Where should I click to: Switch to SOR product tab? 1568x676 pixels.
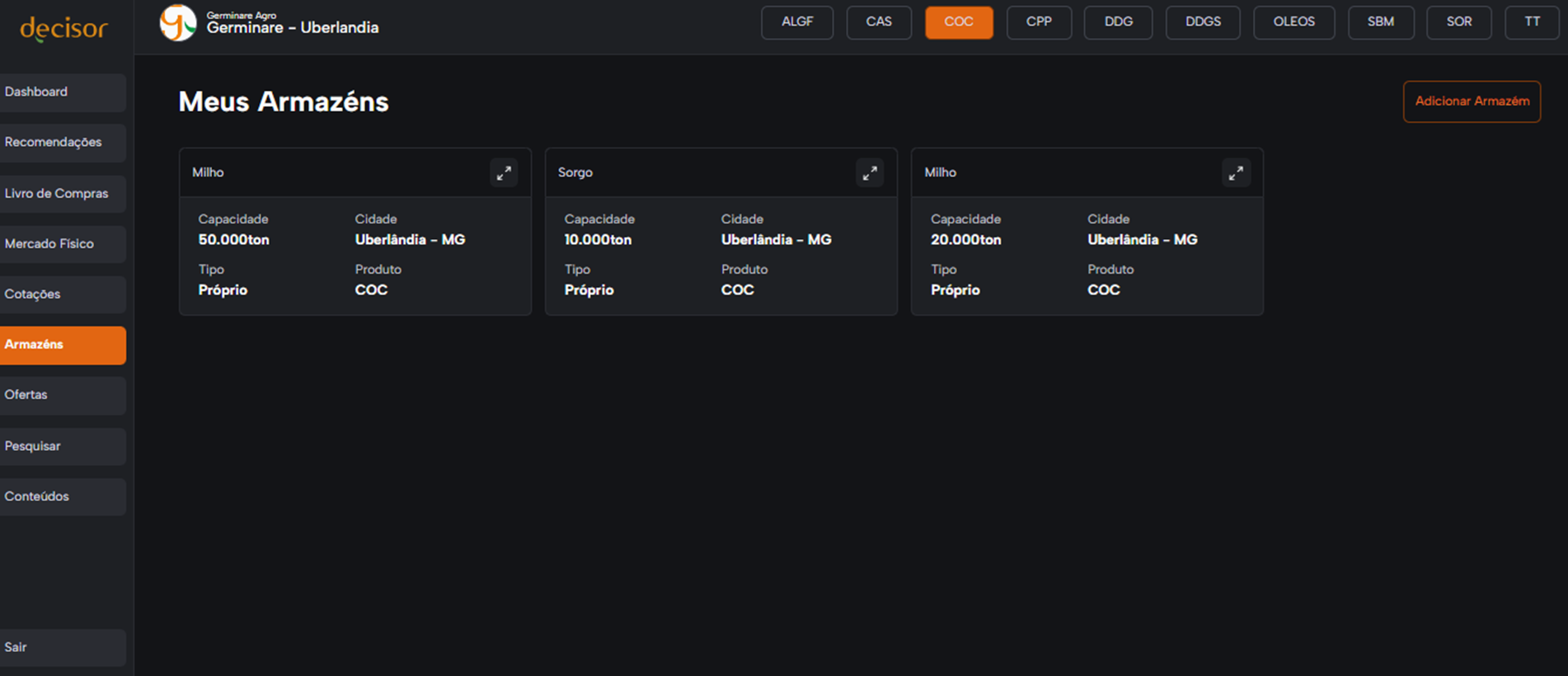1459,22
